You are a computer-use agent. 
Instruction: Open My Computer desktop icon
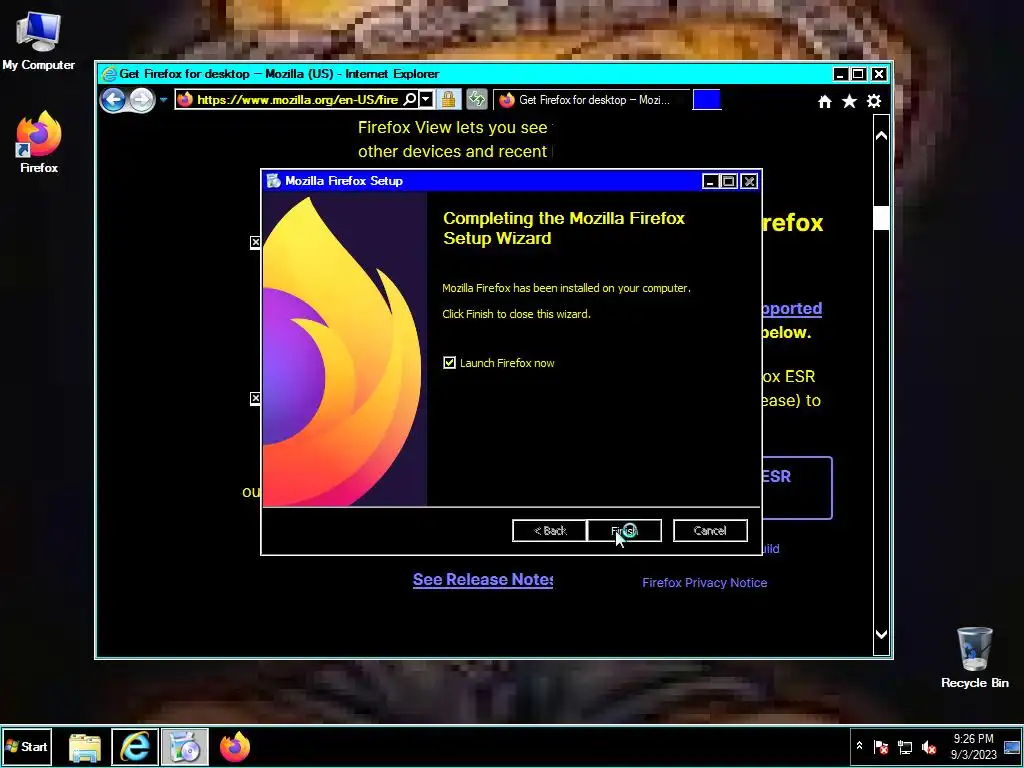click(x=38, y=40)
